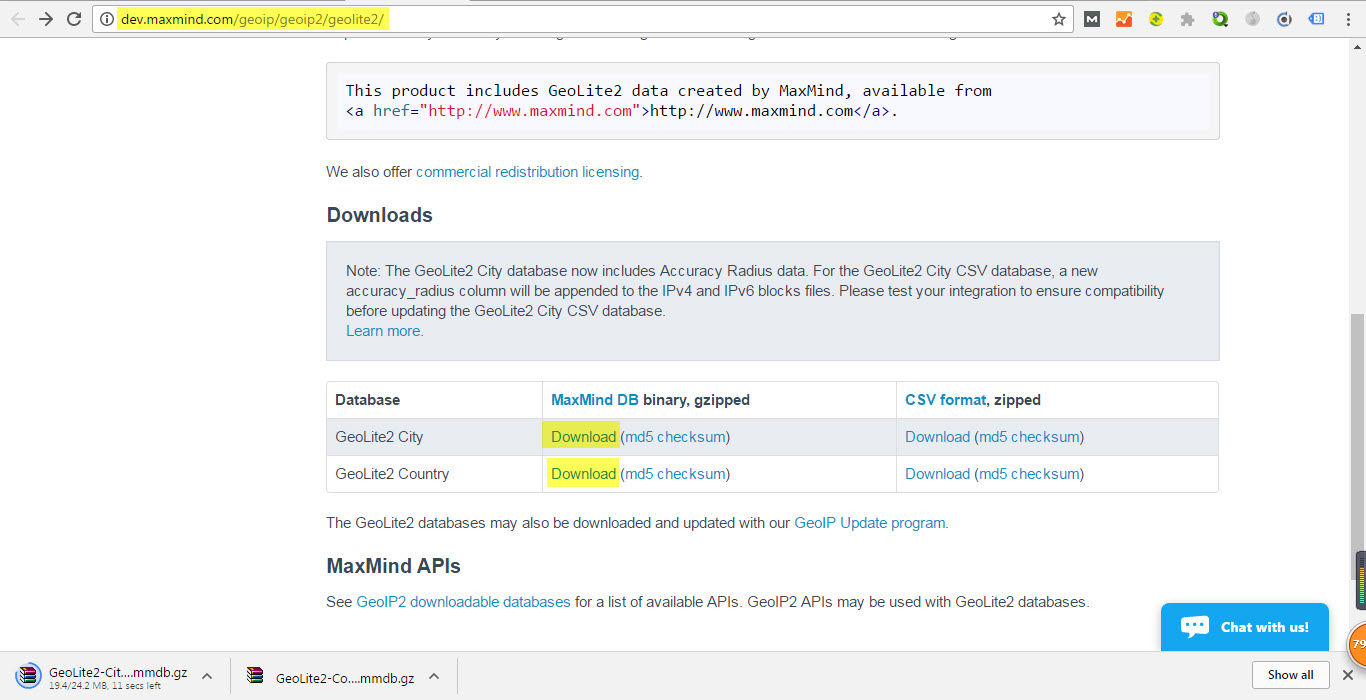Image resolution: width=1366 pixels, height=700 pixels.
Task: Open the green ring extension with badge
Action: pyautogui.click(x=1220, y=19)
